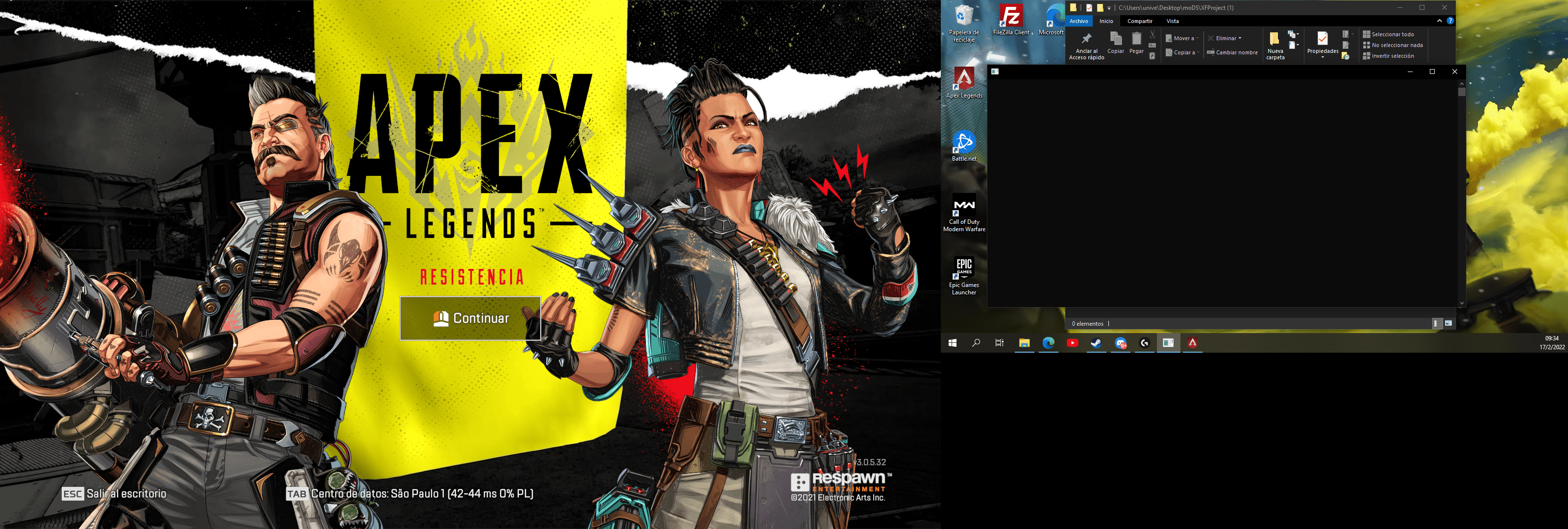This screenshot has height=529, width=1568.
Task: Click the Properties icon in Quick Access Toolbar
Action: pyautogui.click(x=1090, y=7)
